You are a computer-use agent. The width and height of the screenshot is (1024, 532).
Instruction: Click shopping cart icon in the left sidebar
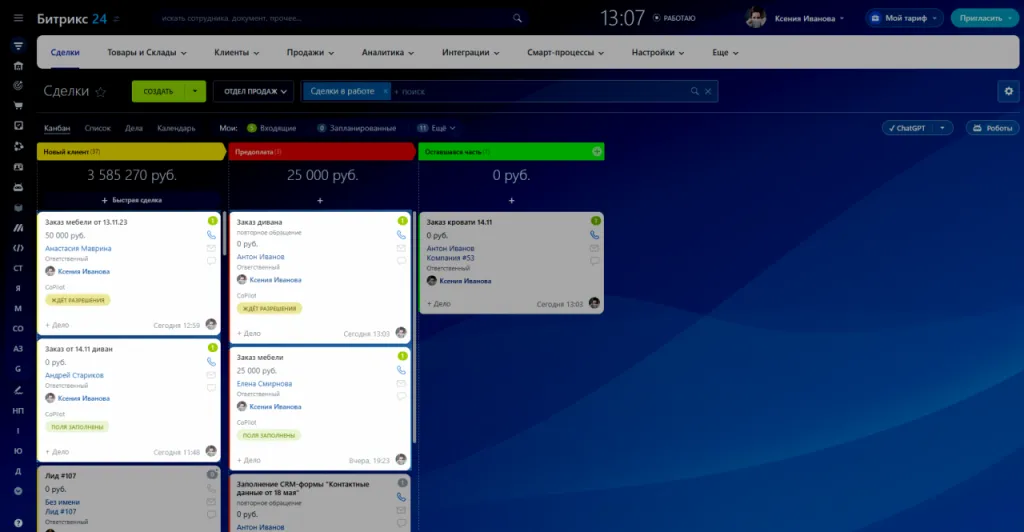18,105
